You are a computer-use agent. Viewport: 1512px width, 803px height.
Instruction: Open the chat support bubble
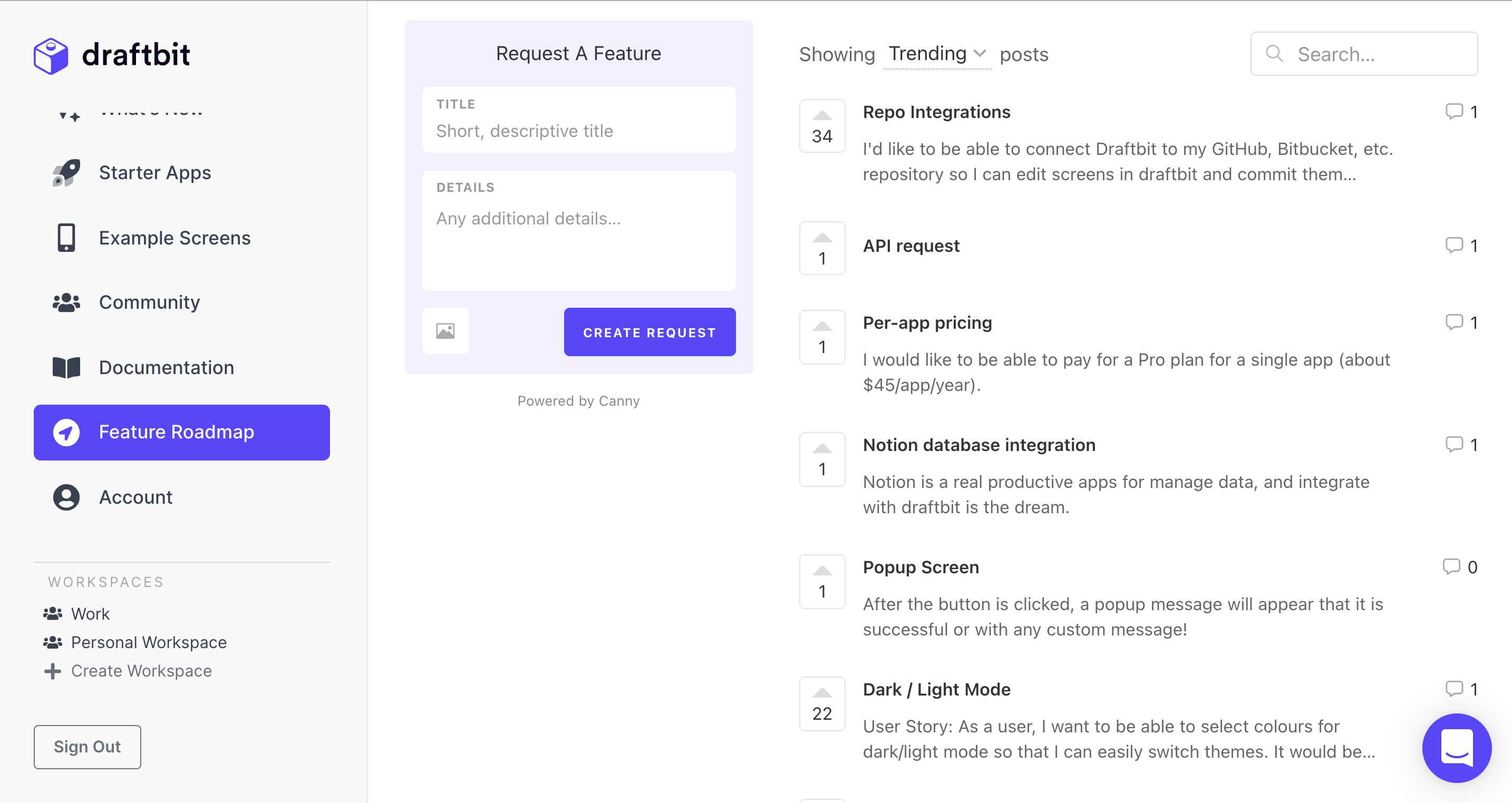pos(1457,748)
